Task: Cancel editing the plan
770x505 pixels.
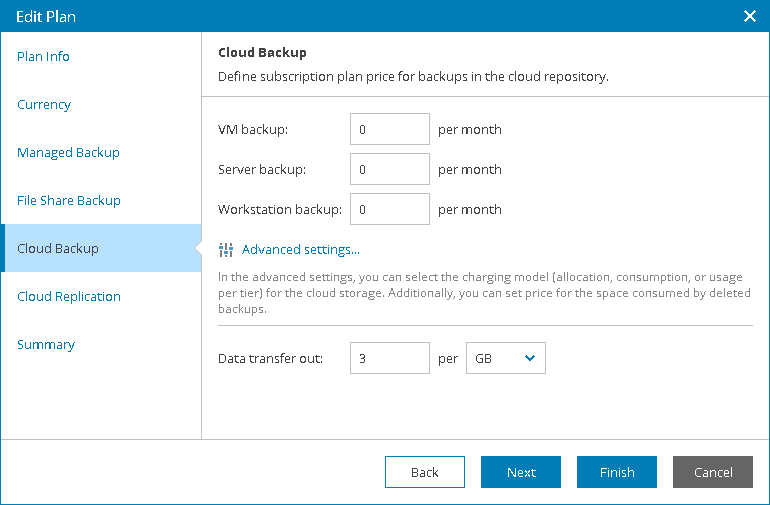Action: point(713,472)
